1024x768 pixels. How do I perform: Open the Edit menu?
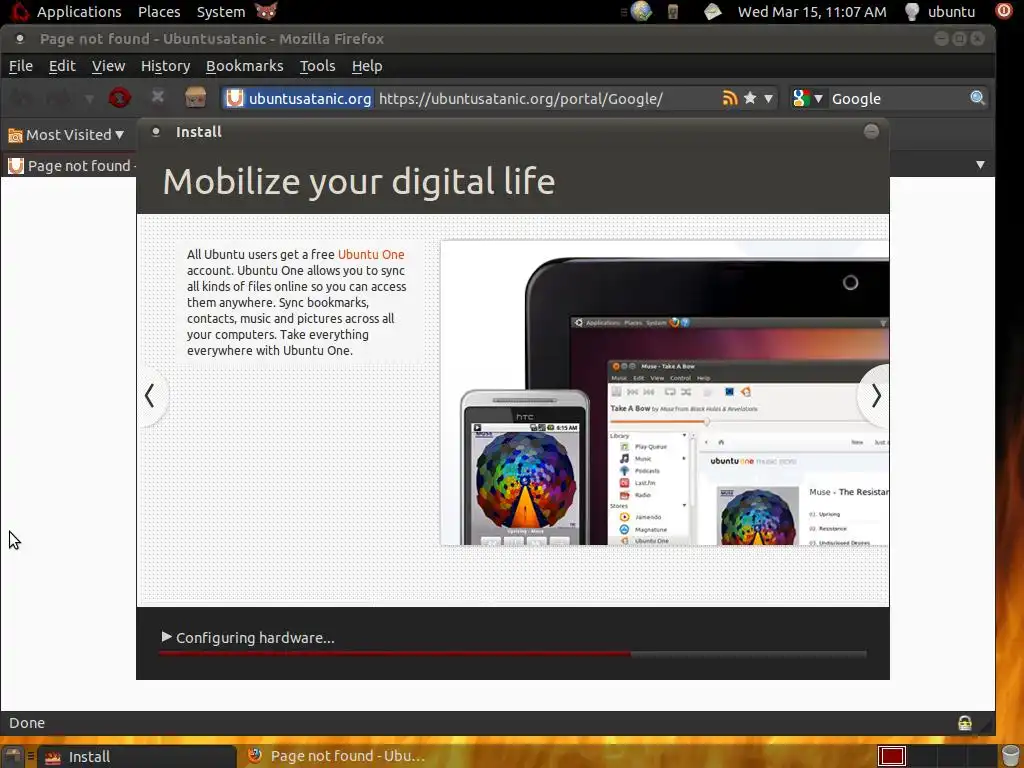[x=62, y=66]
